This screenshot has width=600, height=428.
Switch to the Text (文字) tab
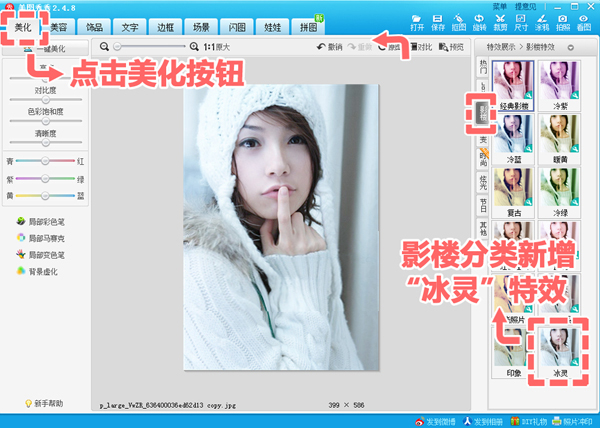pos(130,28)
